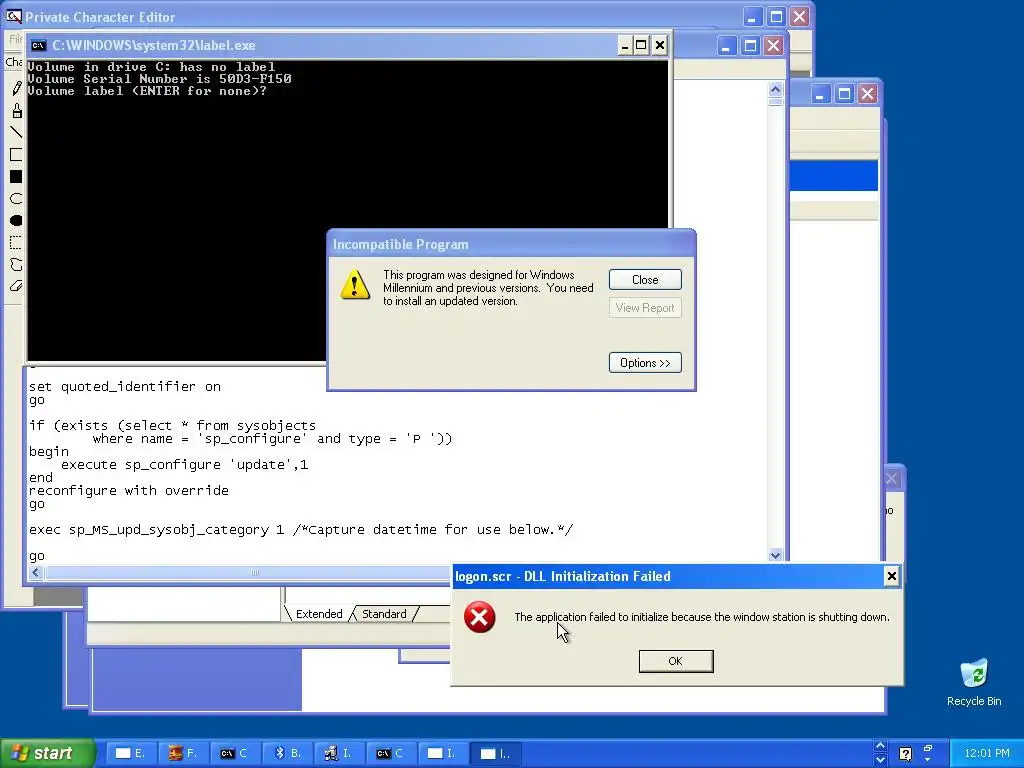1024x768 pixels.
Task: Select the Filled Rectangle tool
Action: 16,177
